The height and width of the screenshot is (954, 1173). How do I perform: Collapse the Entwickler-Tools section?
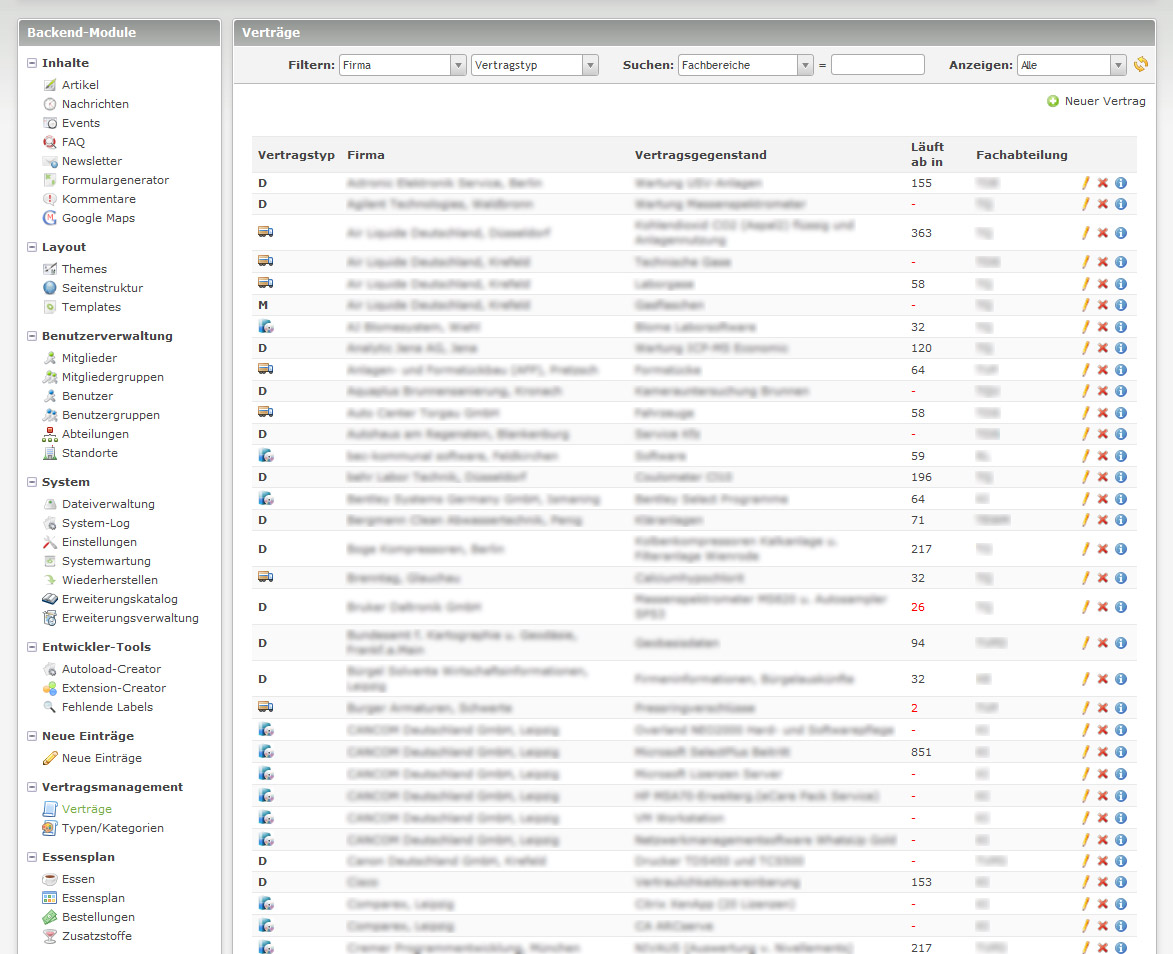point(32,647)
